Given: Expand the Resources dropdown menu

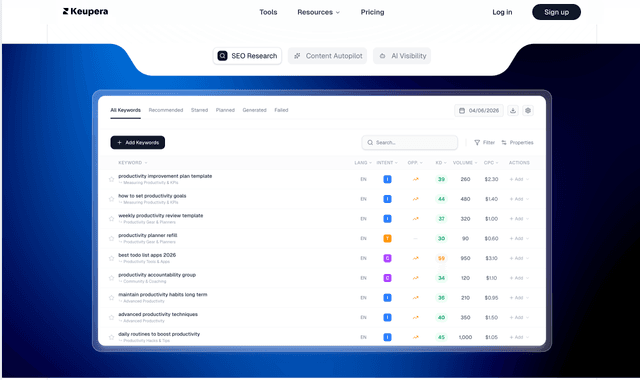Looking at the screenshot, I should click(318, 12).
